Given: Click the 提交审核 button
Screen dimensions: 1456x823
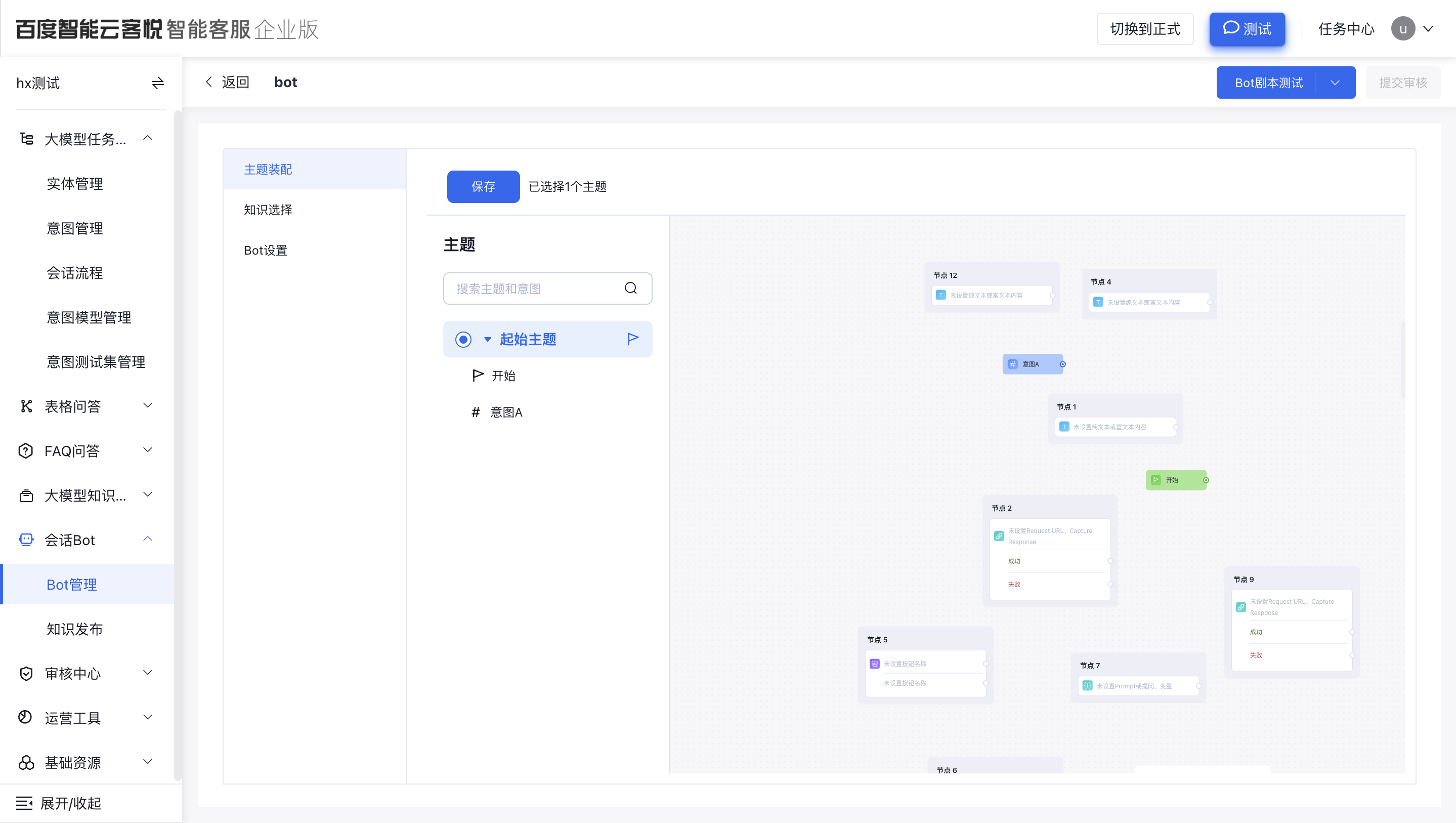Looking at the screenshot, I should [x=1403, y=83].
